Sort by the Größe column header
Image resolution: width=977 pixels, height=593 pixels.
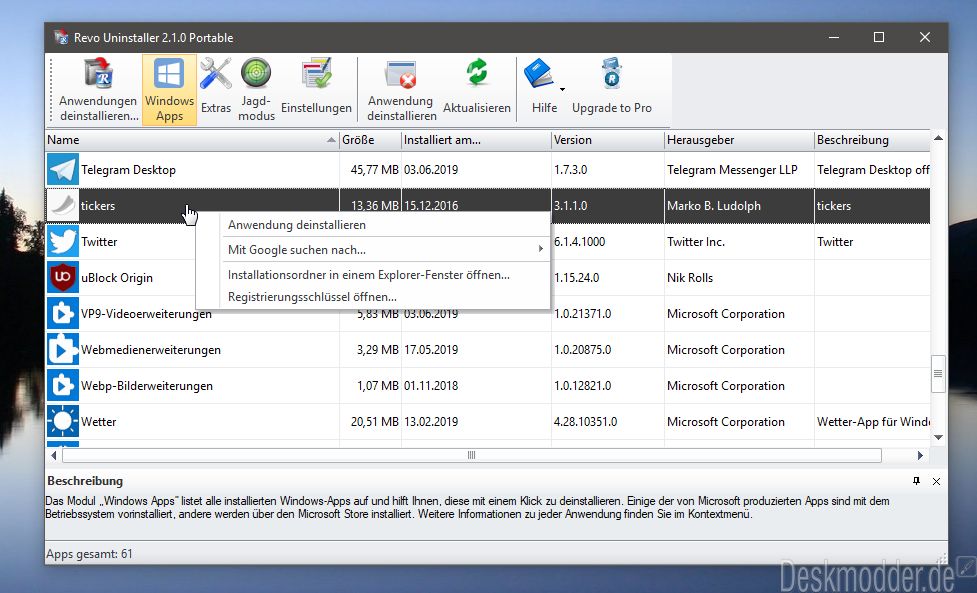(370, 140)
